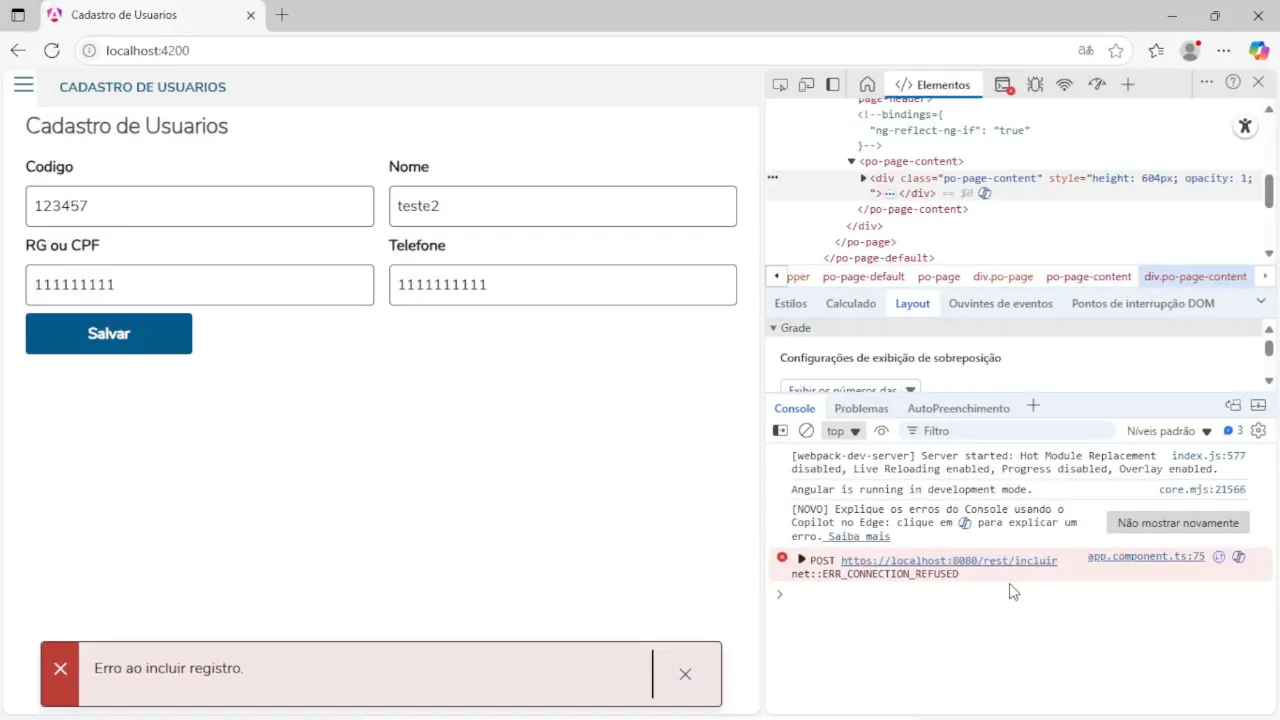Open the Performance gauge tool

(x=1097, y=85)
